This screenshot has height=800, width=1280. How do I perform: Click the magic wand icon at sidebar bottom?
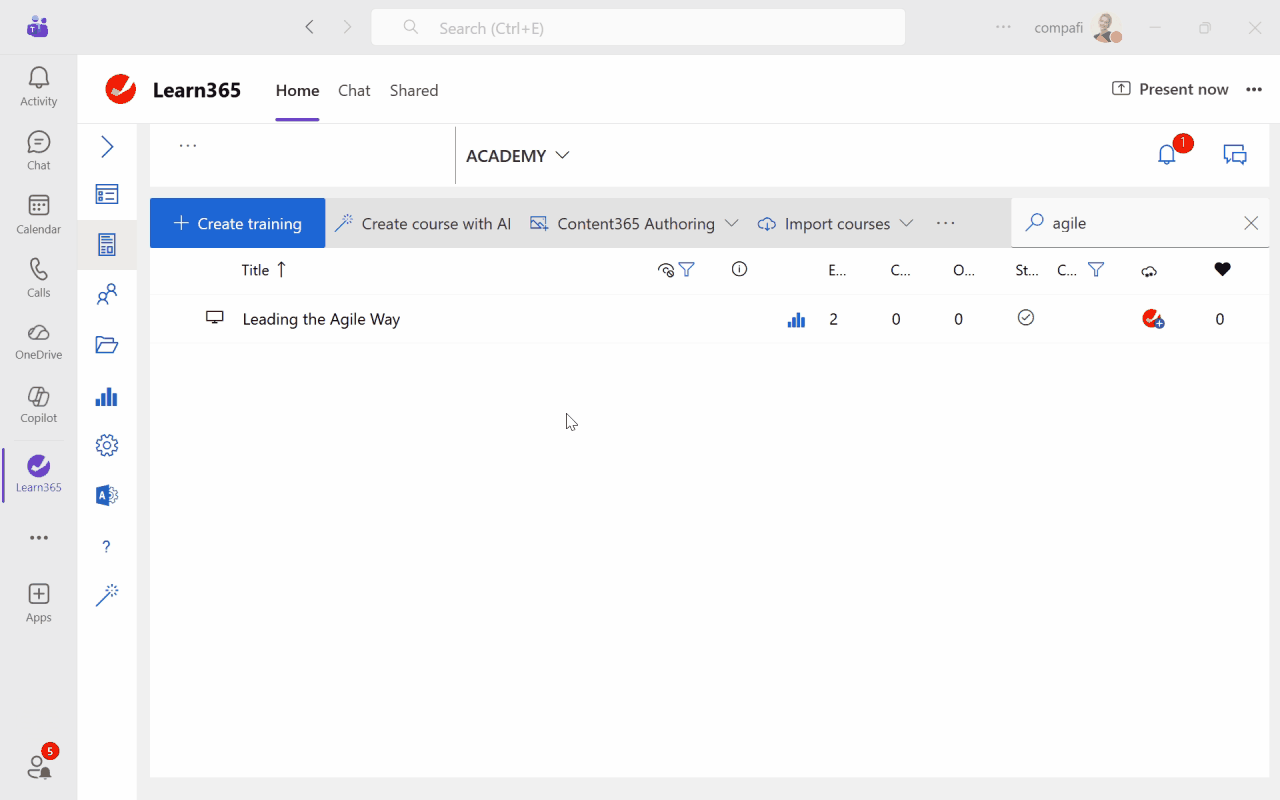coord(107,595)
